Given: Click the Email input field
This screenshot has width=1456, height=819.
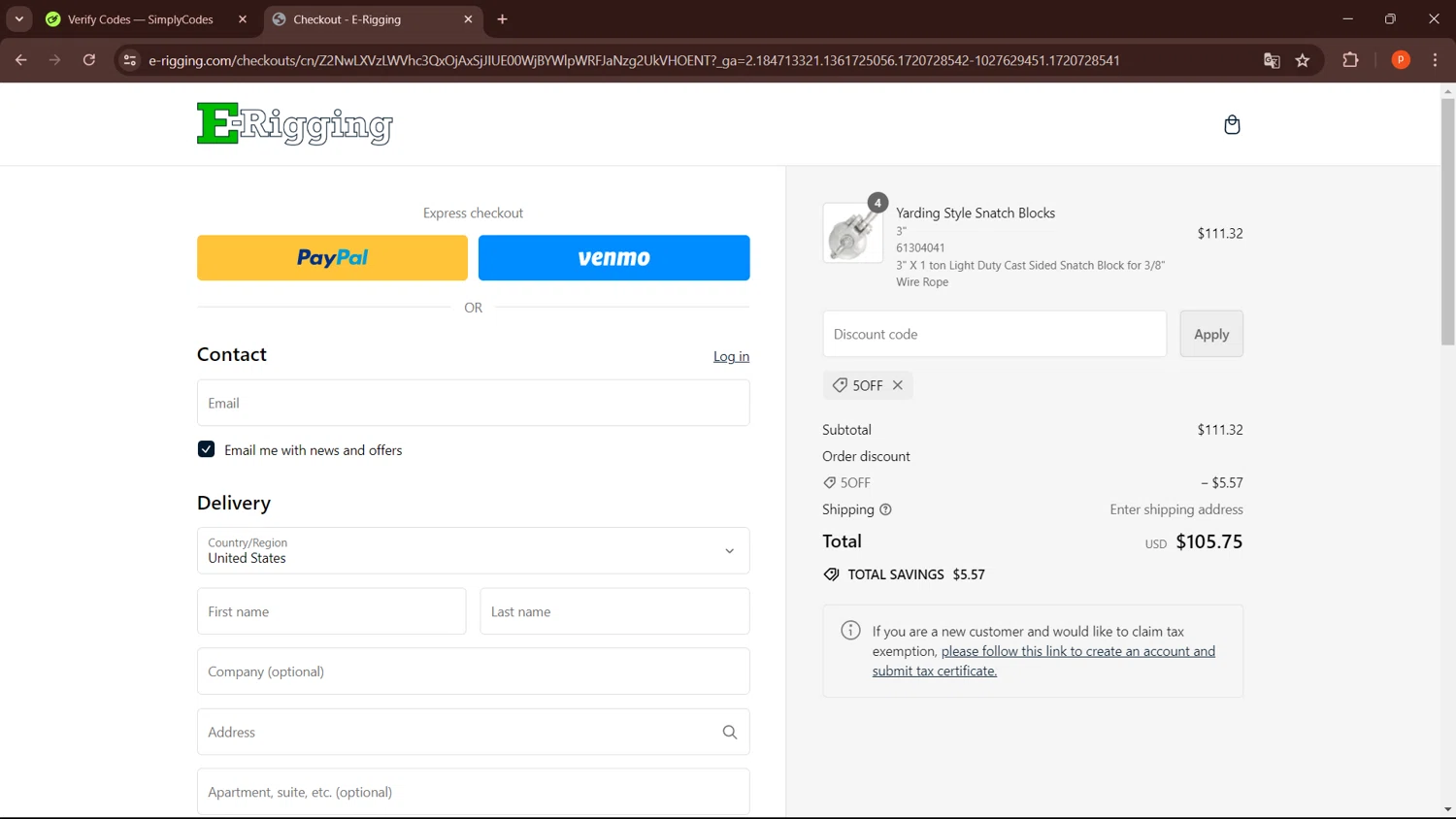Looking at the screenshot, I should (x=474, y=403).
